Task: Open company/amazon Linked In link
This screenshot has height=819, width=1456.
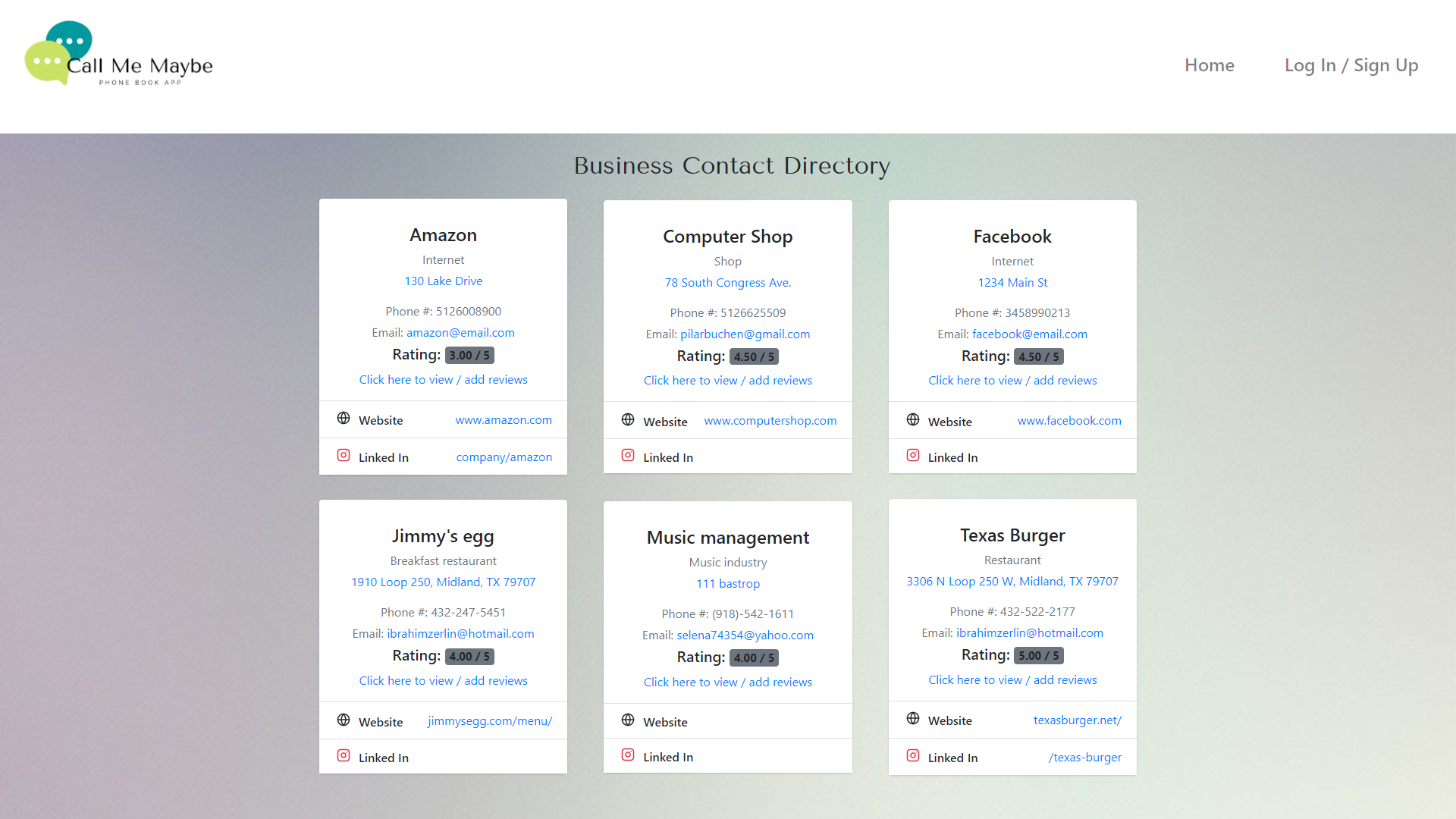Action: click(504, 457)
